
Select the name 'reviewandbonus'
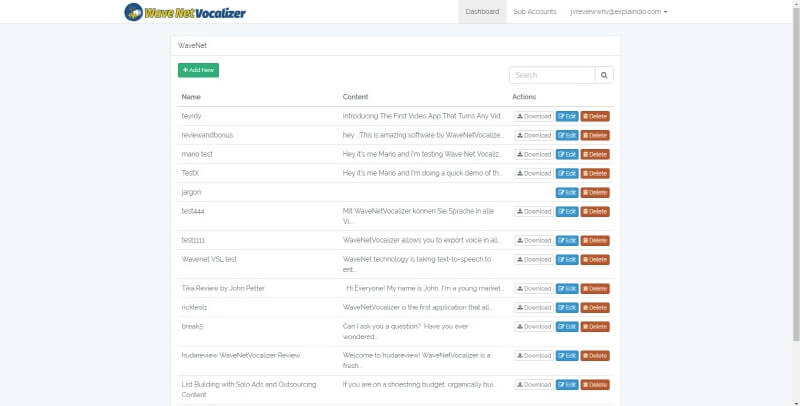coord(207,135)
